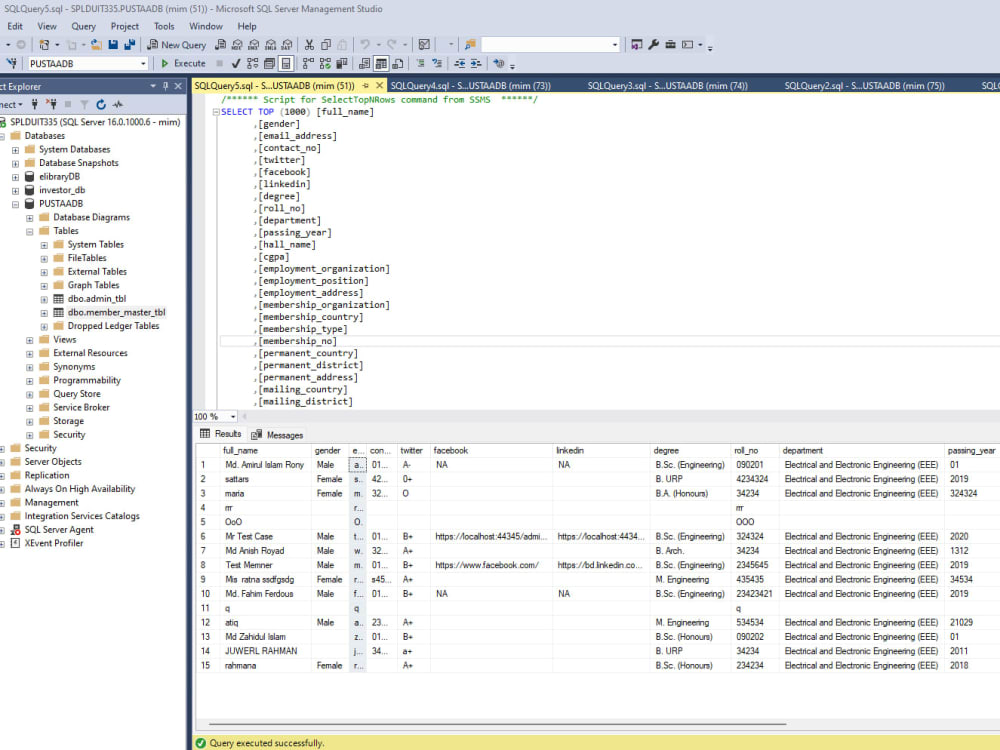1000x750 pixels.
Task: Select Results to File mode
Action: point(398,63)
